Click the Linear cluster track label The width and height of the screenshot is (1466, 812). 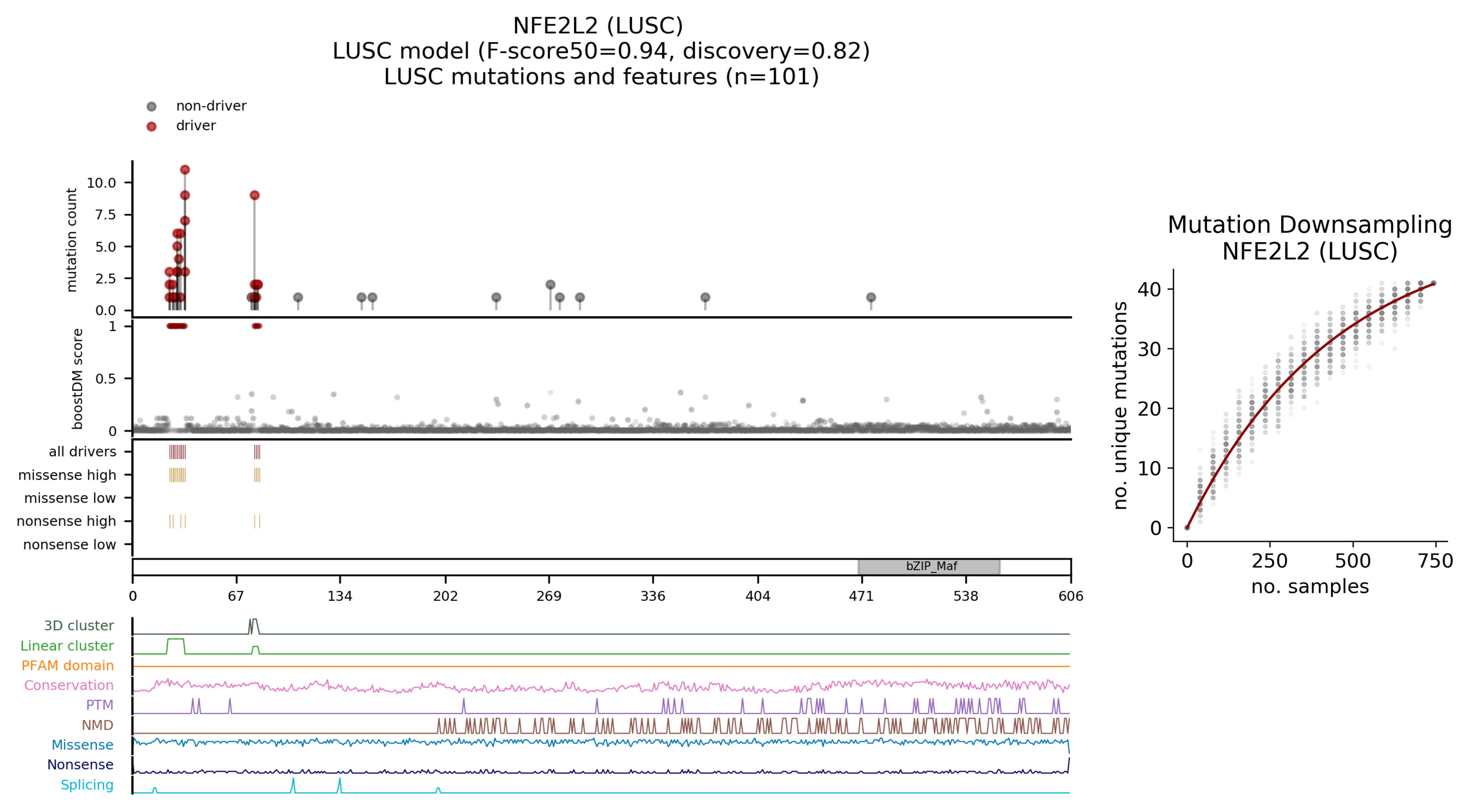(67, 645)
